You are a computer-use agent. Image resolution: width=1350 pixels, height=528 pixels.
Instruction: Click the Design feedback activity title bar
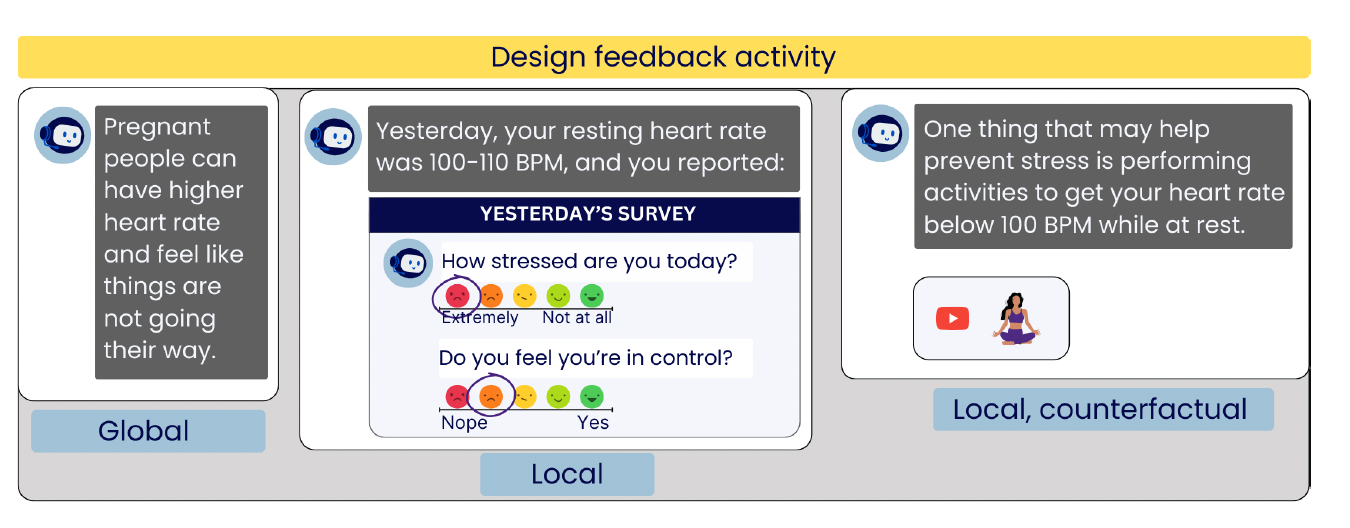[663, 57]
